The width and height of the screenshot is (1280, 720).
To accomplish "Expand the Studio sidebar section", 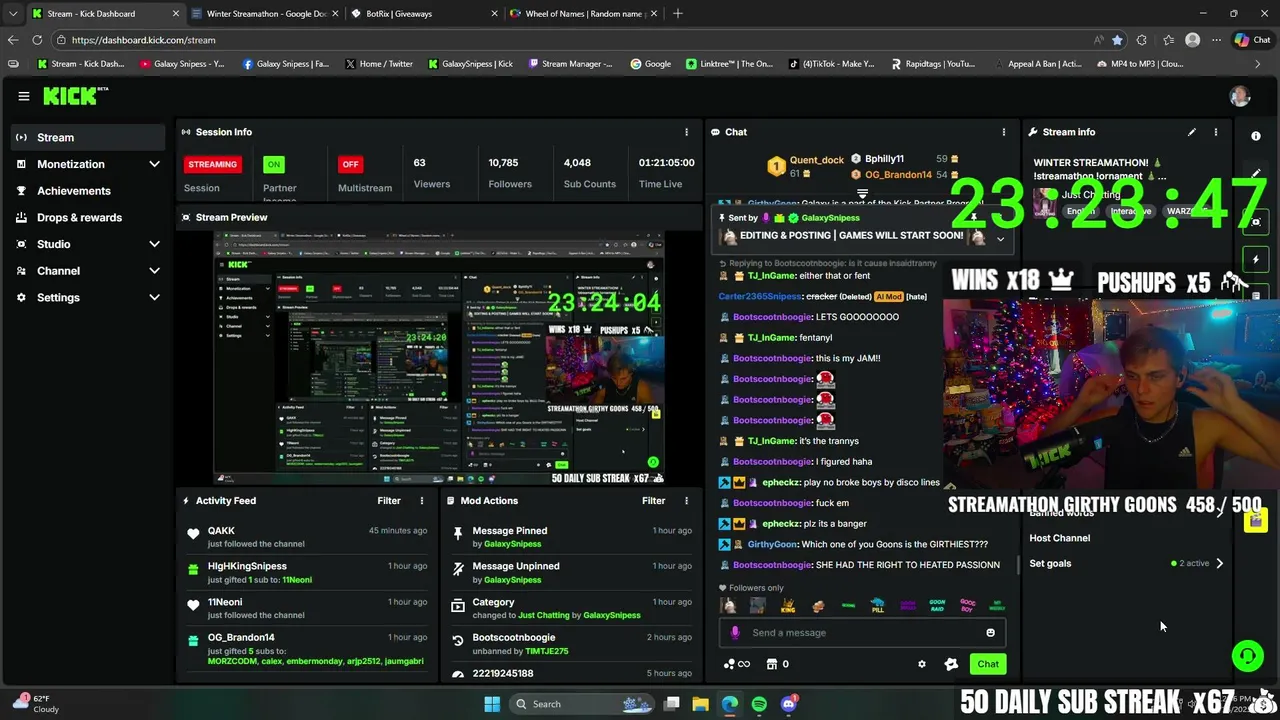I will [154, 244].
